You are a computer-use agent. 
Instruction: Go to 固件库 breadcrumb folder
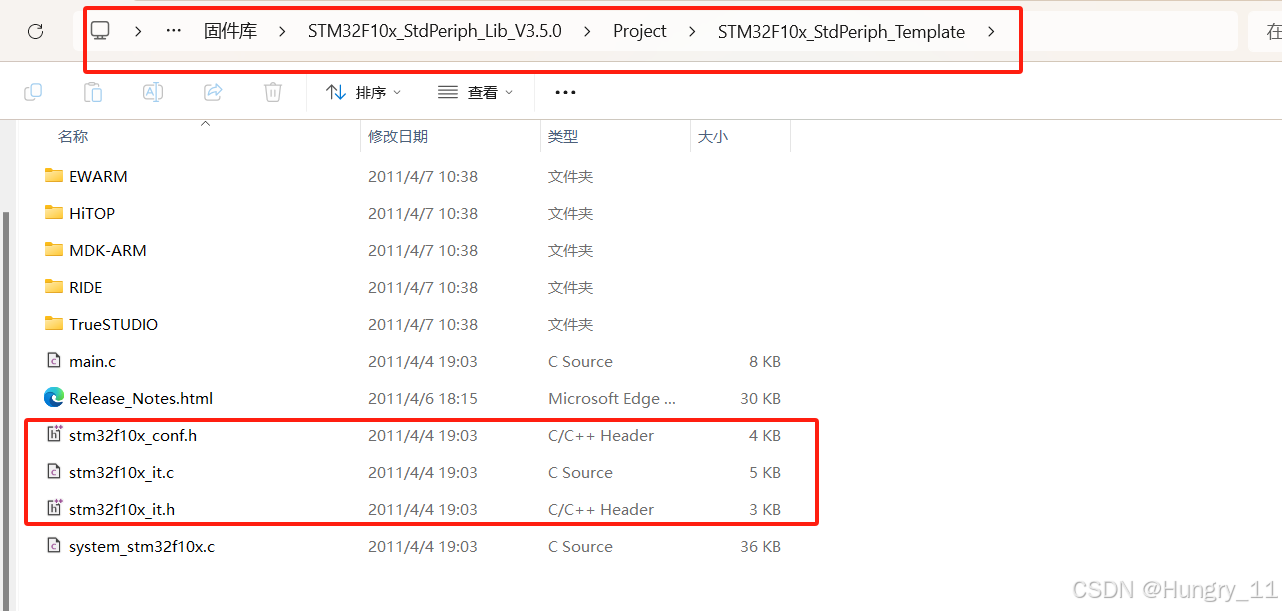tap(230, 31)
